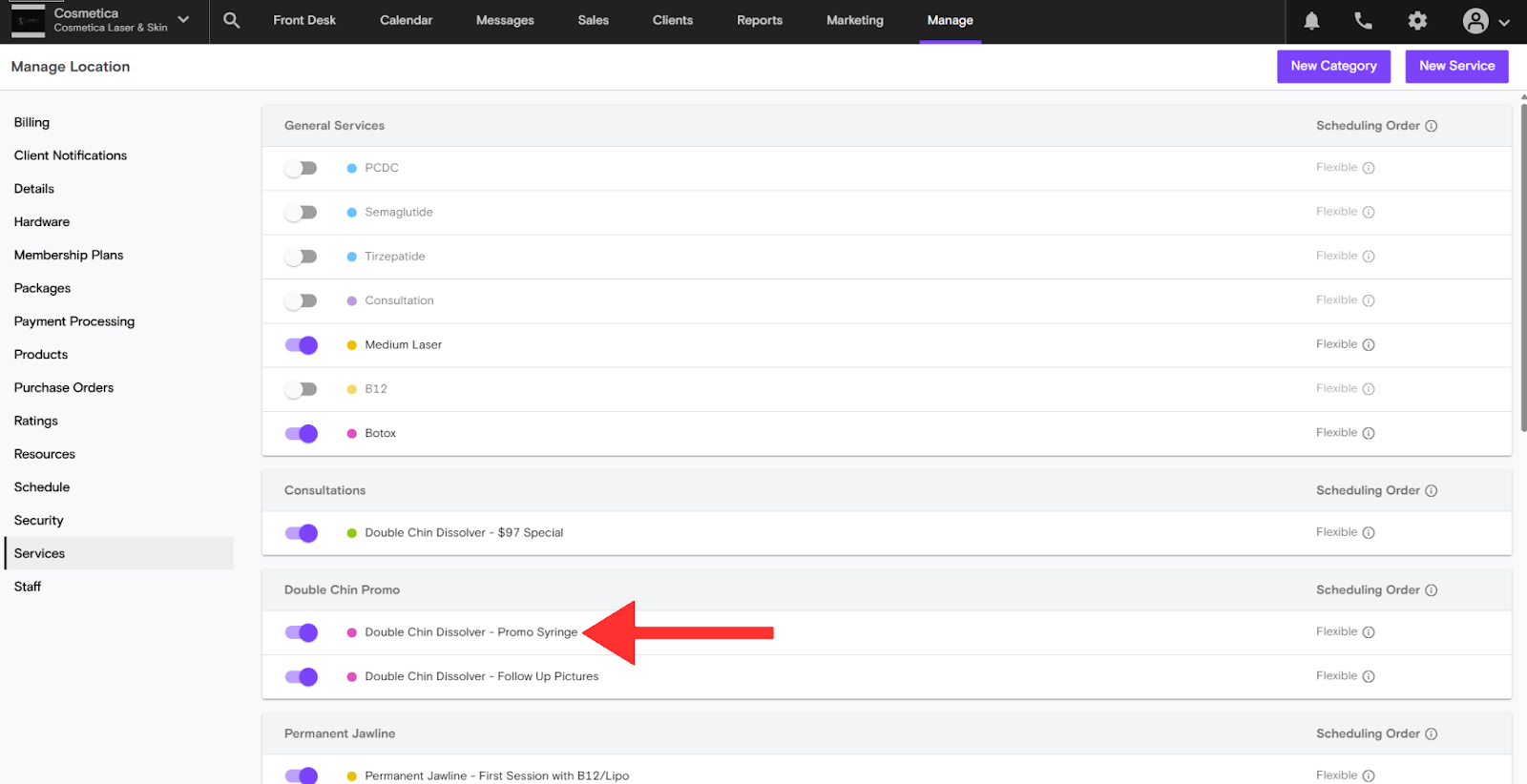The image size is (1527, 784).
Task: Enable the Tirzepatide service toggle
Action: tap(301, 257)
